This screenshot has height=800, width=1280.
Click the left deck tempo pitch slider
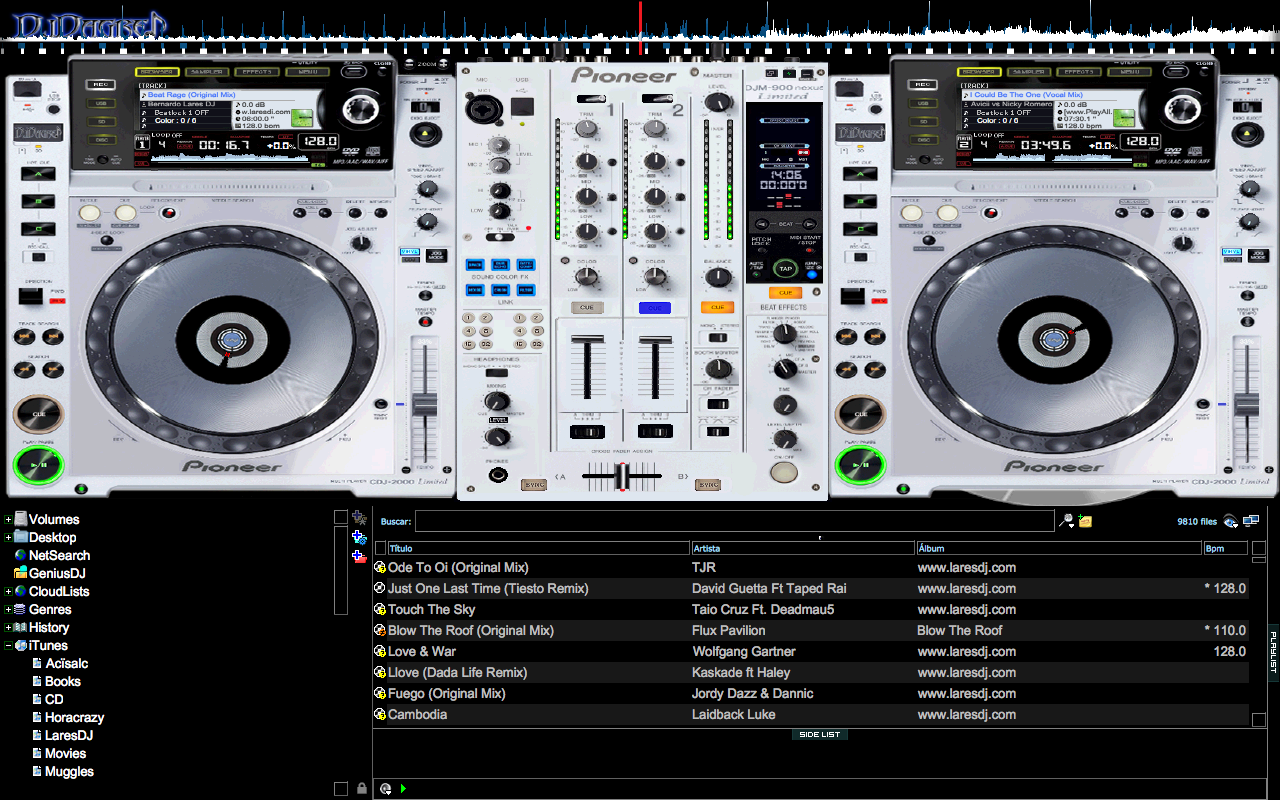[x=425, y=405]
